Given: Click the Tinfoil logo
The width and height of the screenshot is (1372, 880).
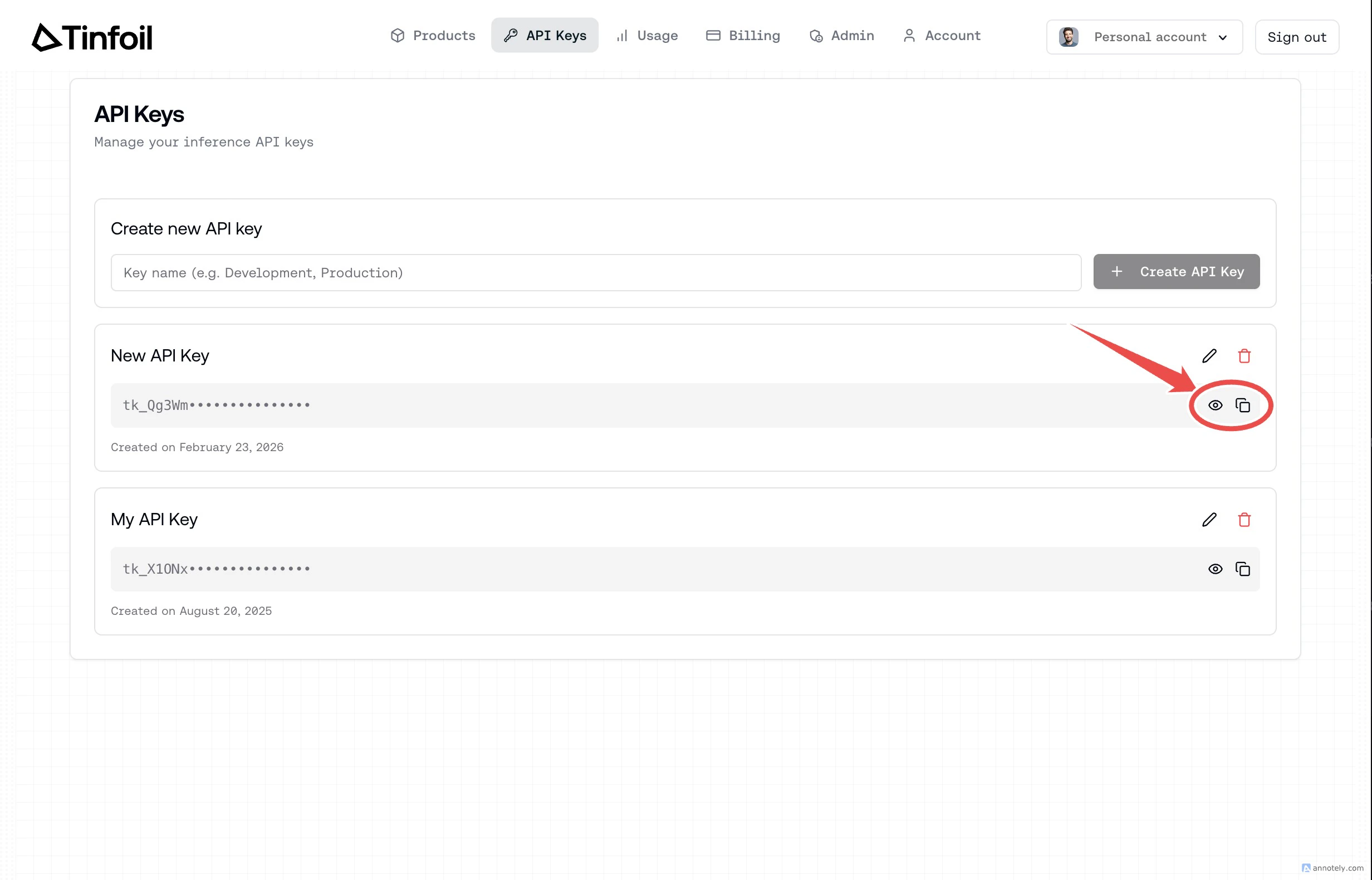Looking at the screenshot, I should [x=92, y=36].
